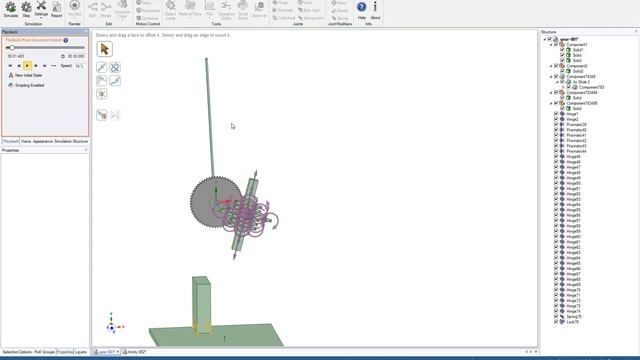Toggle the Hinge74 checkbox

(x=556, y=311)
